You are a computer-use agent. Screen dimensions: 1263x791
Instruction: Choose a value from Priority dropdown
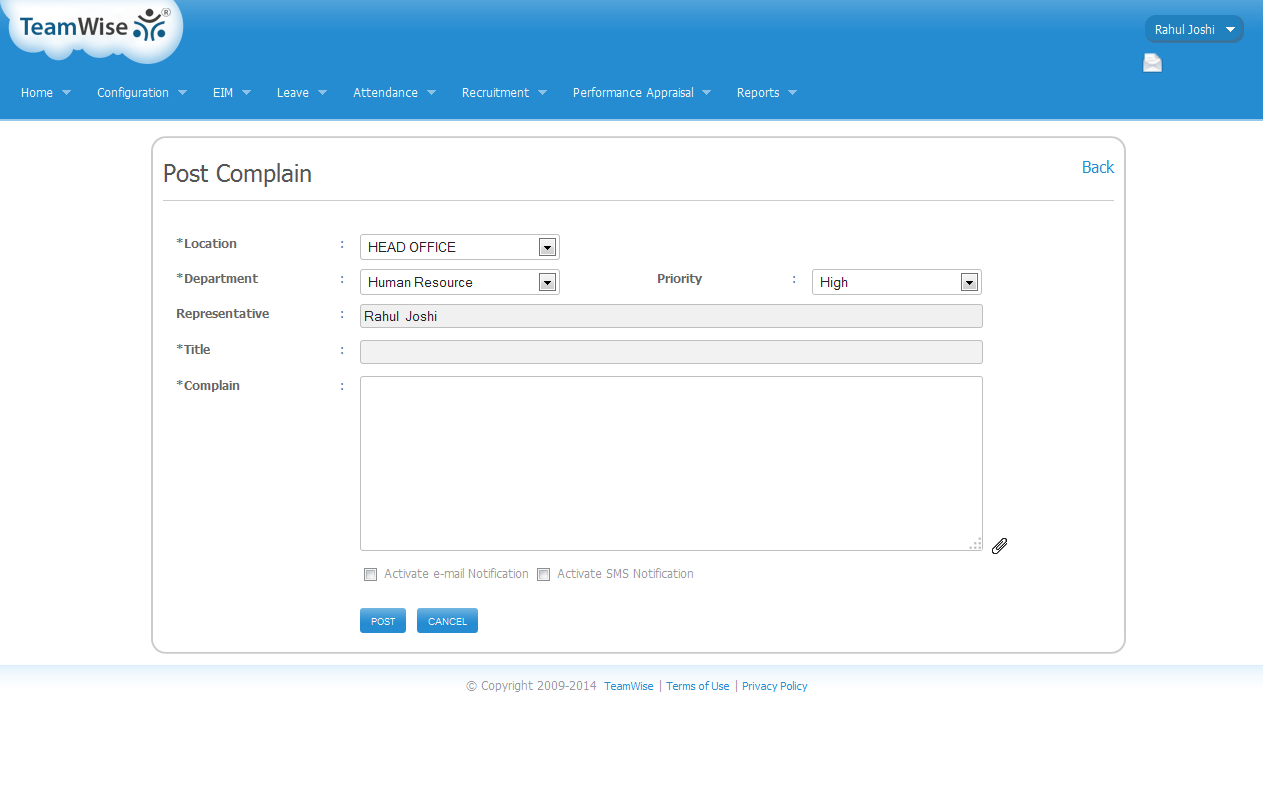(x=896, y=282)
